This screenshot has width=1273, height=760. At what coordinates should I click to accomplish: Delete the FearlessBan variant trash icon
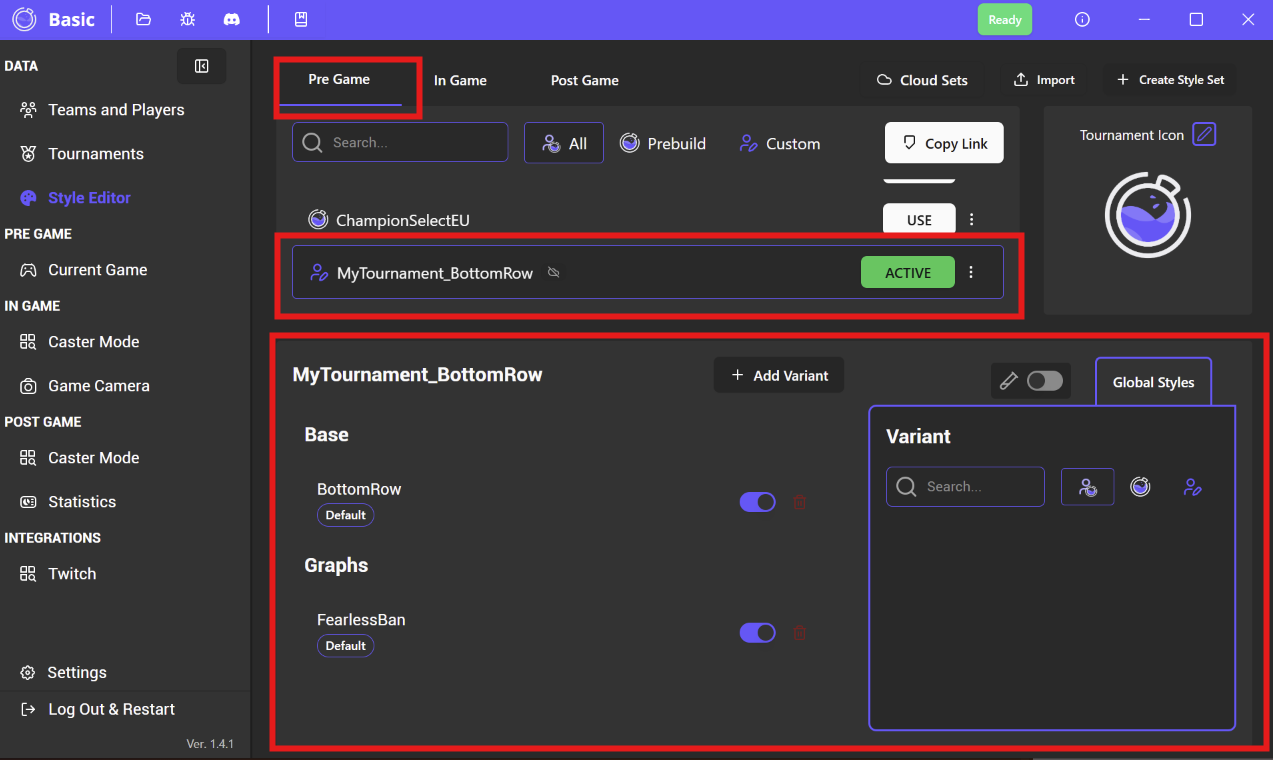click(x=799, y=632)
